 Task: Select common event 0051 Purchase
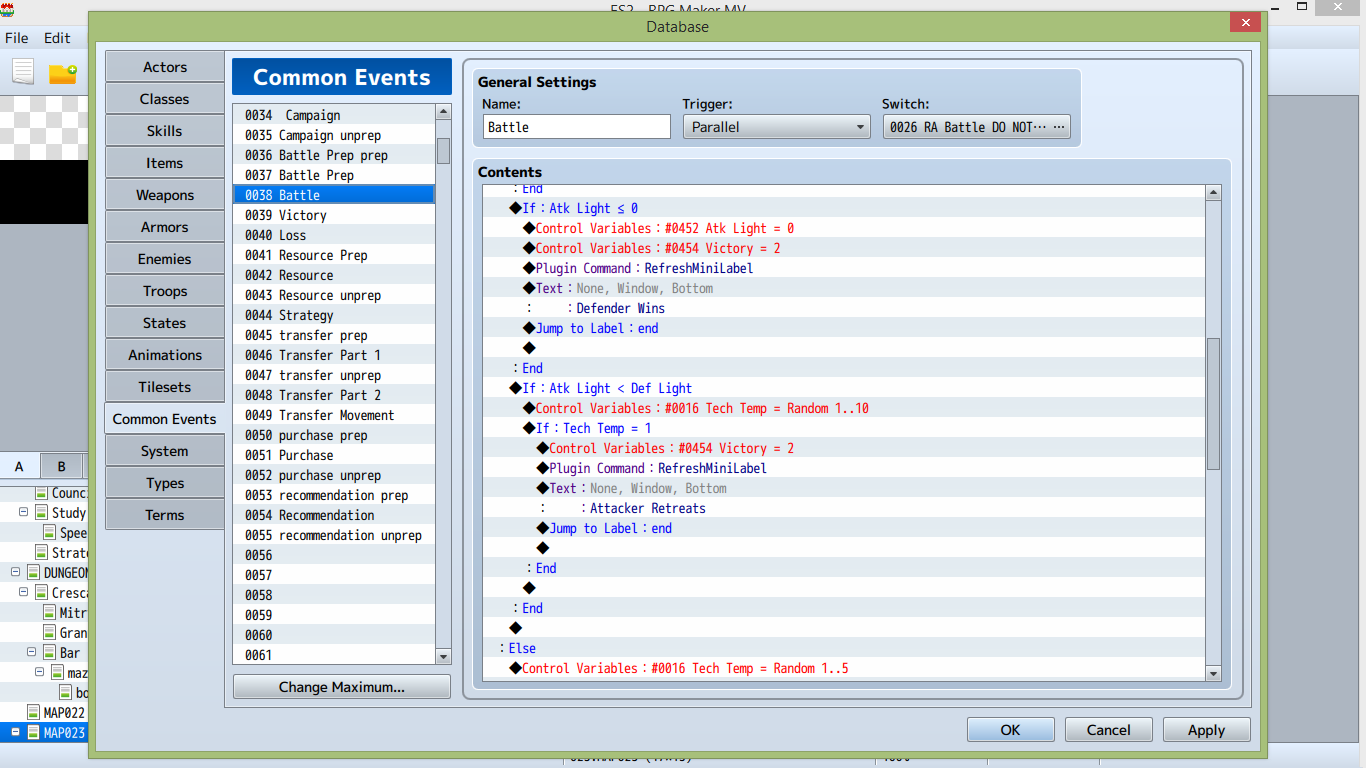334,455
